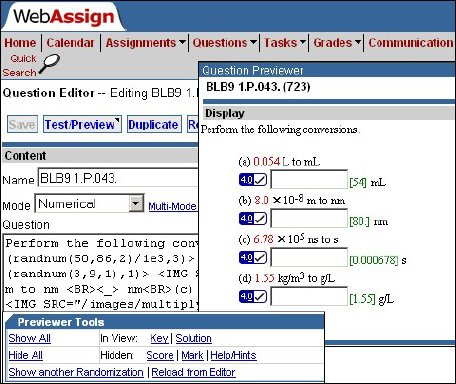Click the answer key value [1.55]
The image size is (456, 384).
[x=362, y=299]
